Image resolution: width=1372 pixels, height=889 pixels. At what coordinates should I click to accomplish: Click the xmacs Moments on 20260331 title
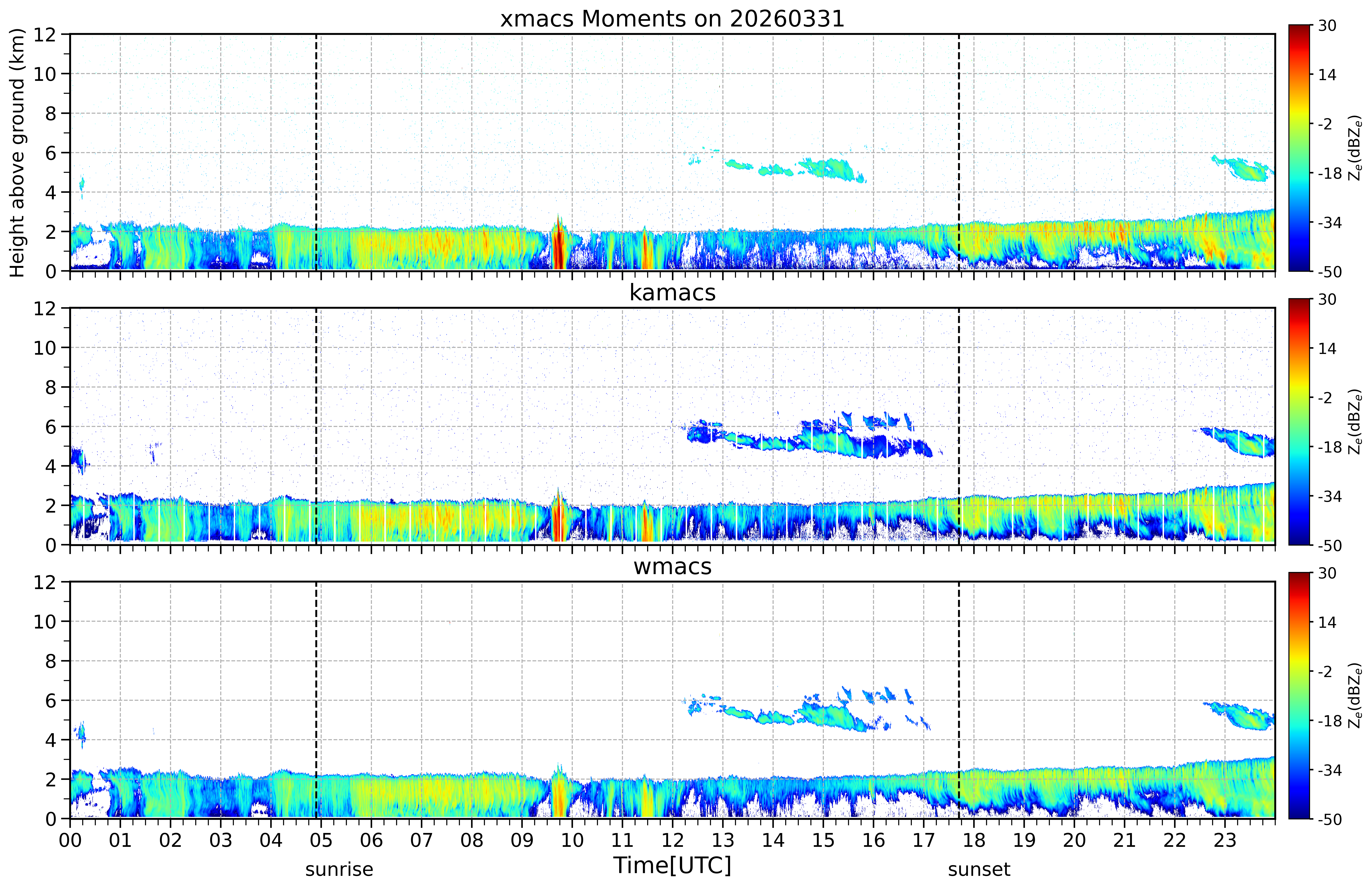(x=672, y=19)
